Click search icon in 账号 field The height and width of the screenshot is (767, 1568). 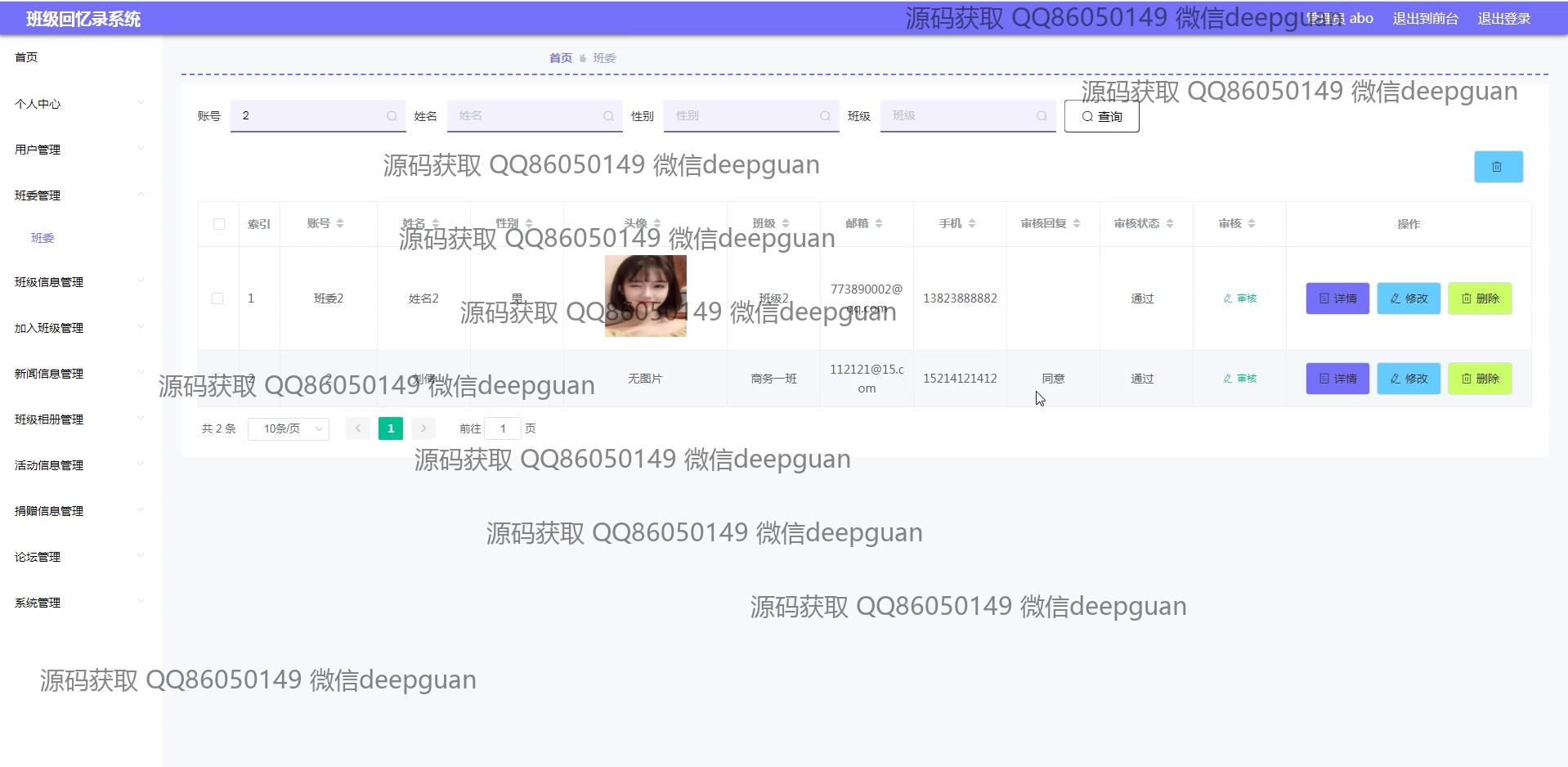tap(392, 116)
